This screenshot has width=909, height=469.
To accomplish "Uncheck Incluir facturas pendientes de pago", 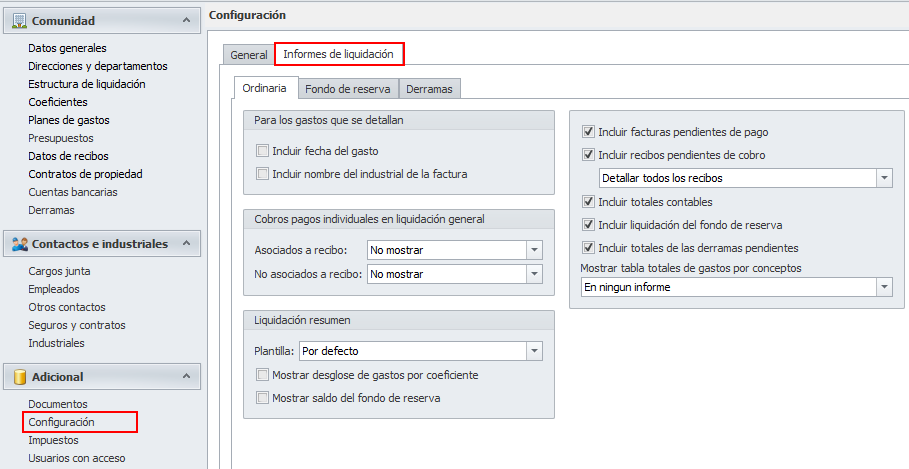I will point(589,132).
